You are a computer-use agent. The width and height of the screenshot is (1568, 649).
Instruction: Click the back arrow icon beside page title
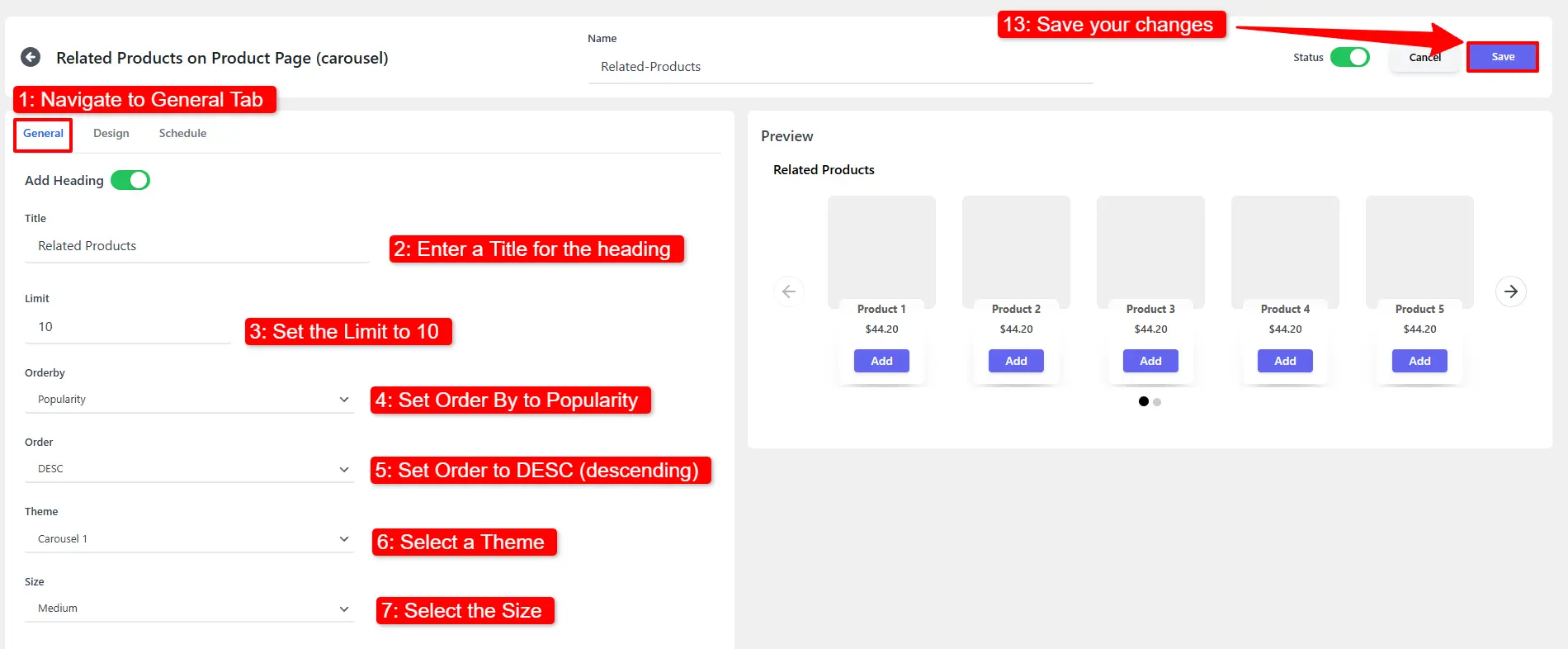tap(31, 57)
